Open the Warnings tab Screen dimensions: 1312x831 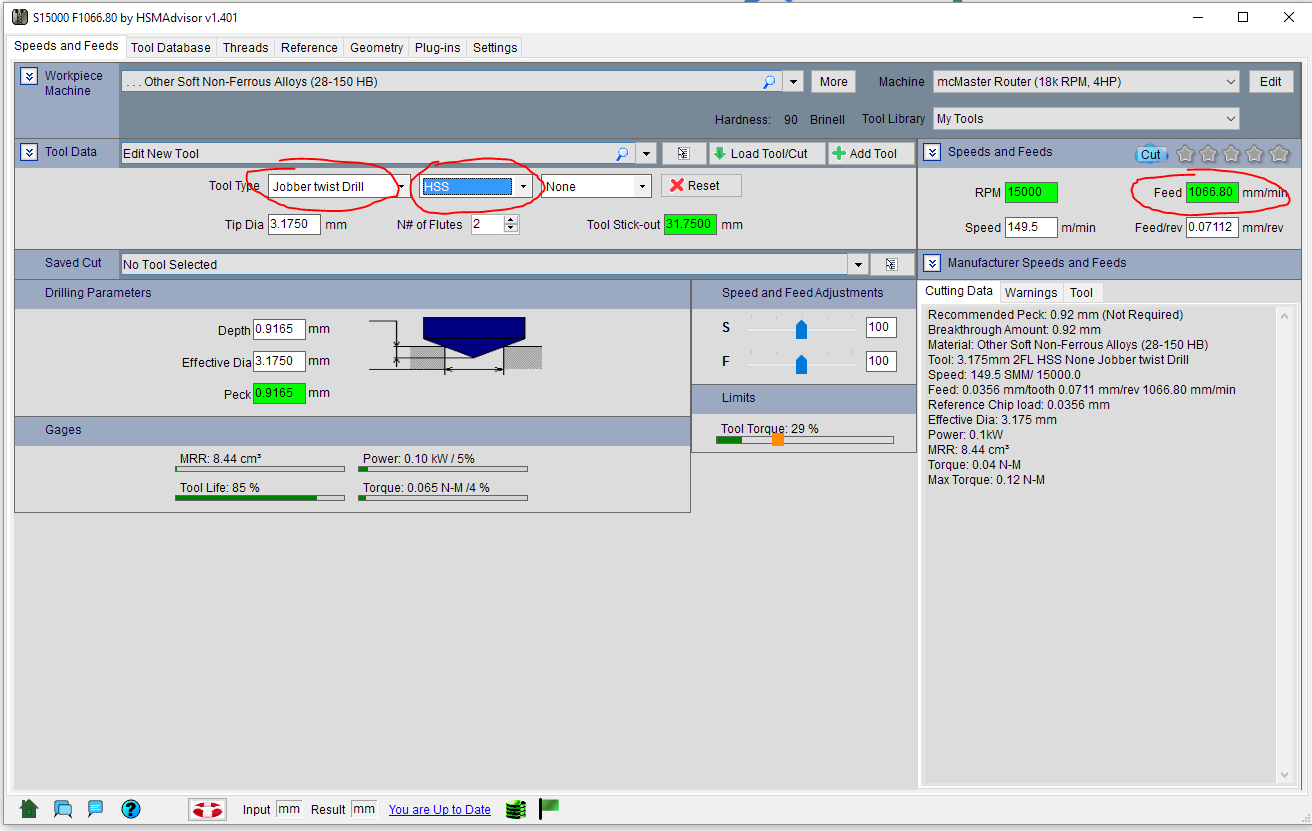click(1030, 293)
